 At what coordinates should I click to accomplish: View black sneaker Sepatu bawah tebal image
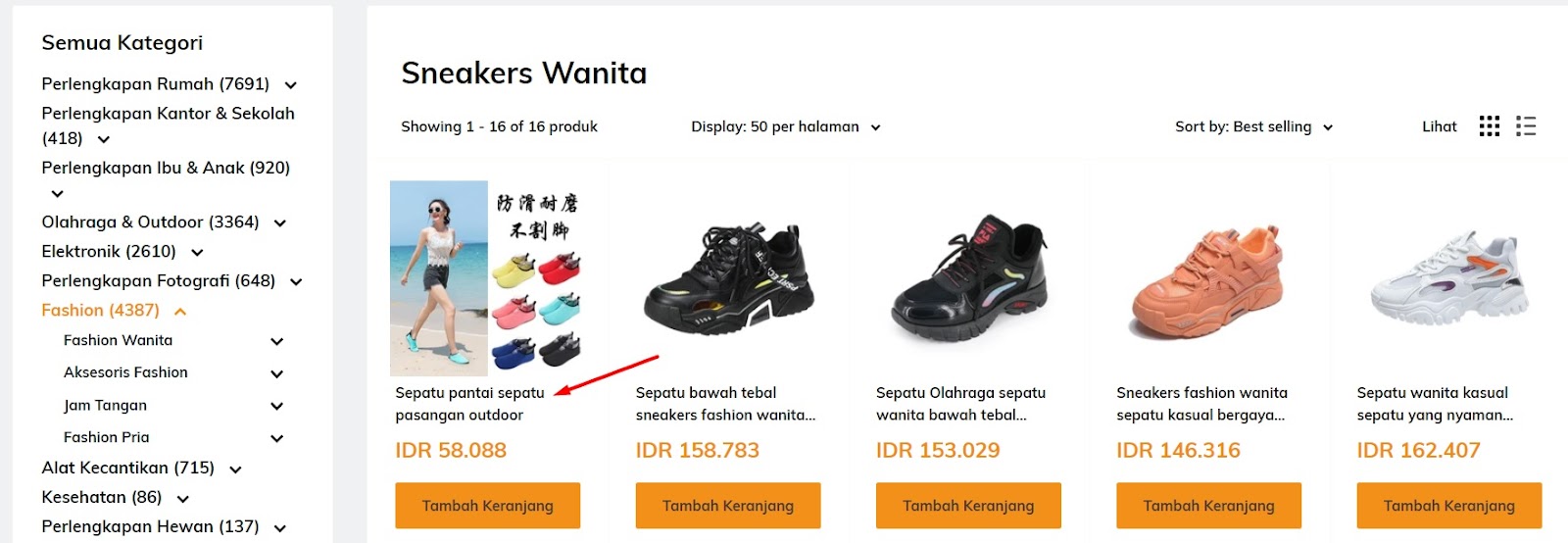click(x=728, y=278)
